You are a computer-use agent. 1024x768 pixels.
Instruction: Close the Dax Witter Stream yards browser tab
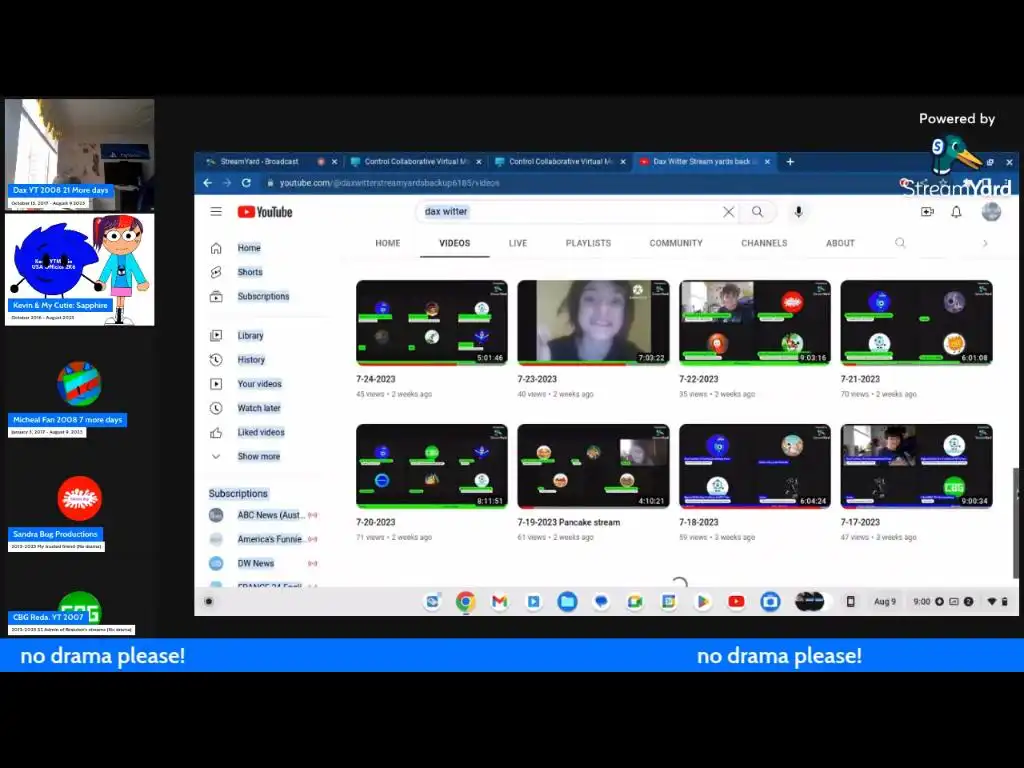click(767, 161)
